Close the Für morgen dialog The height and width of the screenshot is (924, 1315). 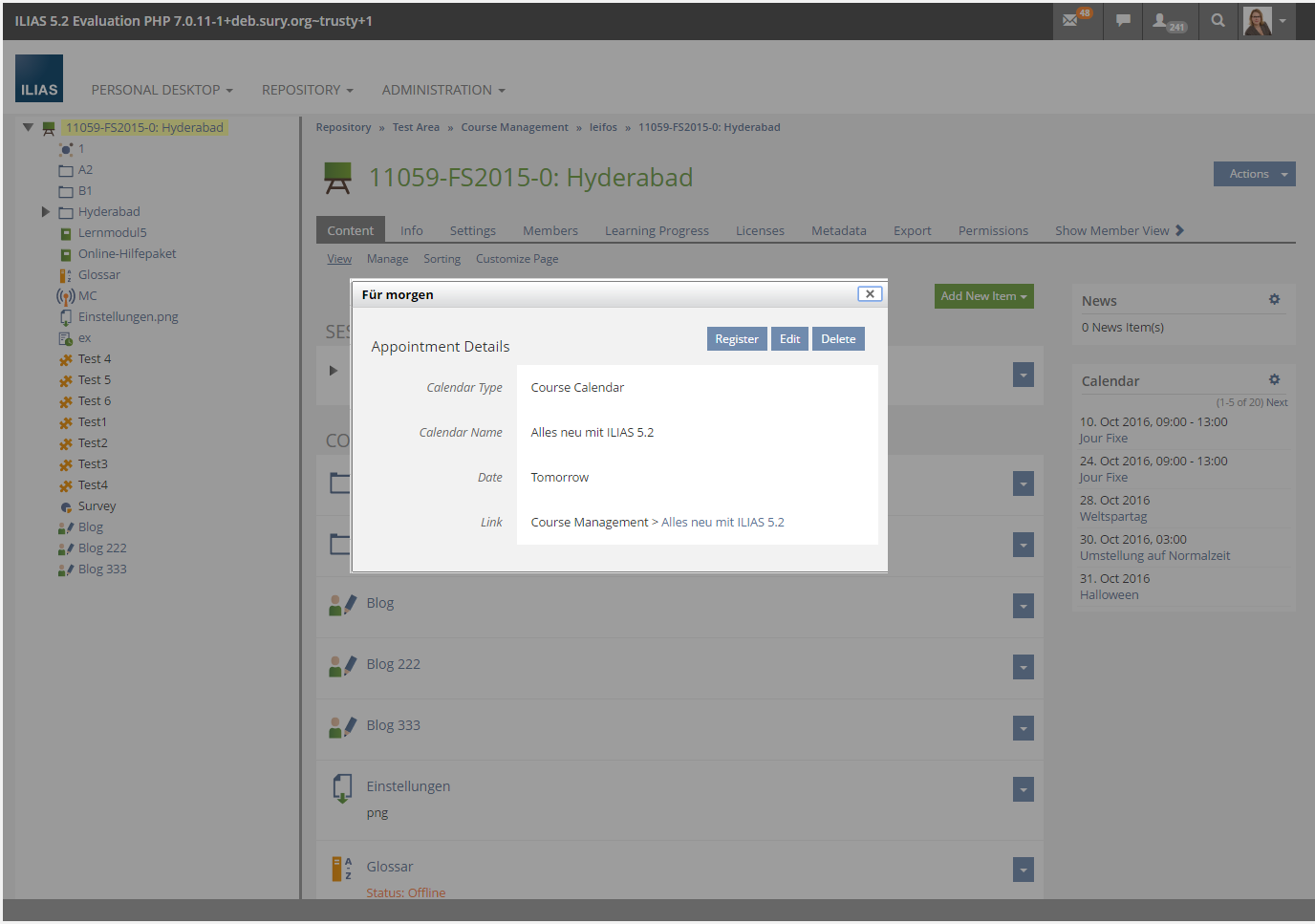[869, 294]
